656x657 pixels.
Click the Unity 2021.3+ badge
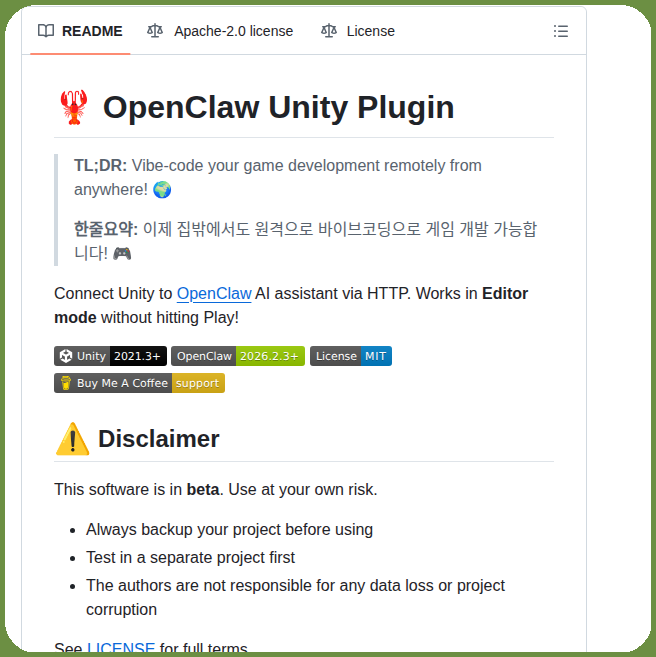point(111,356)
